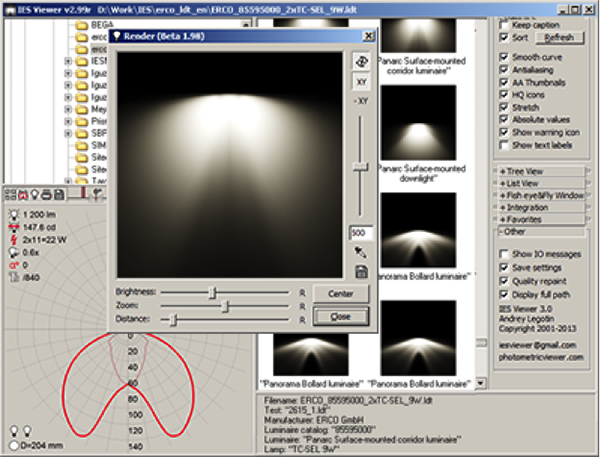
Task: Click the XY plane button
Action: click(361, 81)
